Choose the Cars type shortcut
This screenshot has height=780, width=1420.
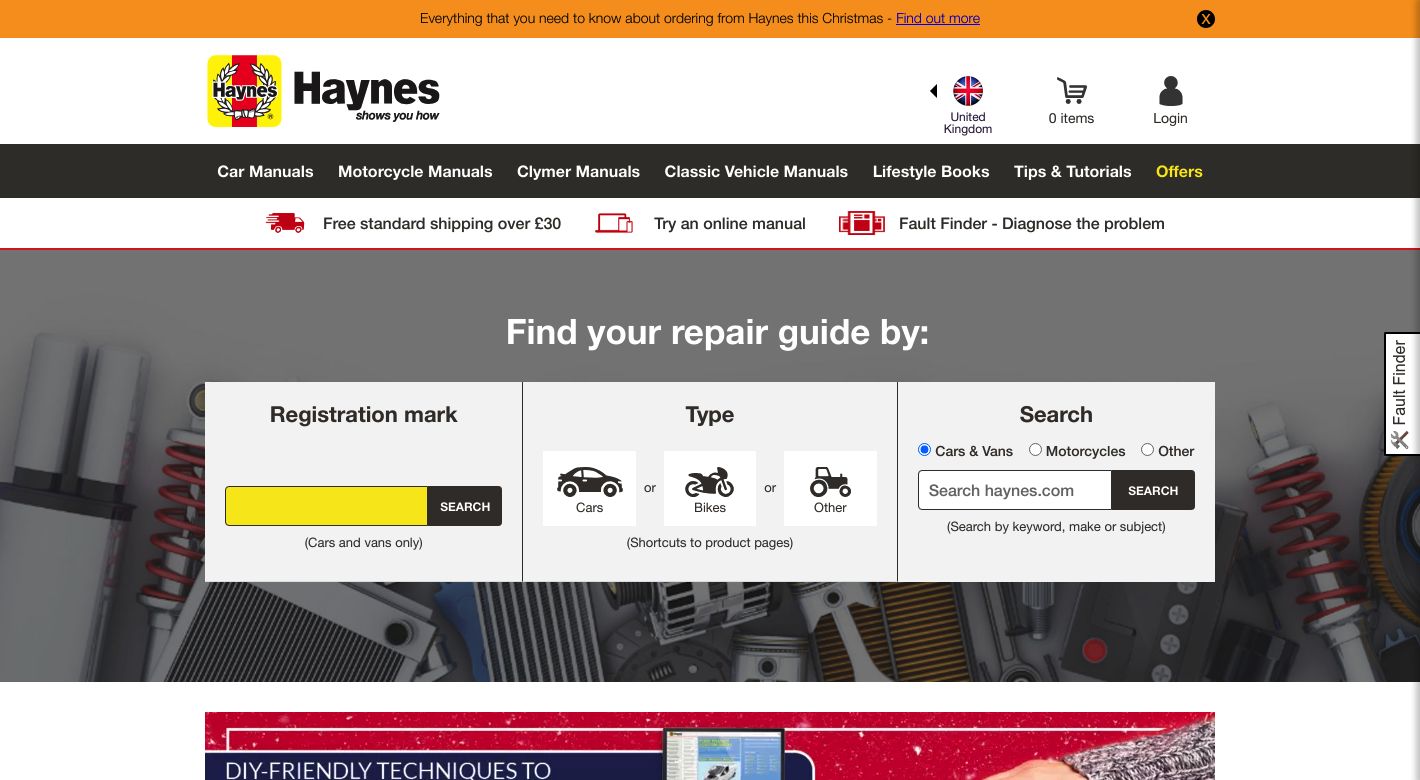589,488
